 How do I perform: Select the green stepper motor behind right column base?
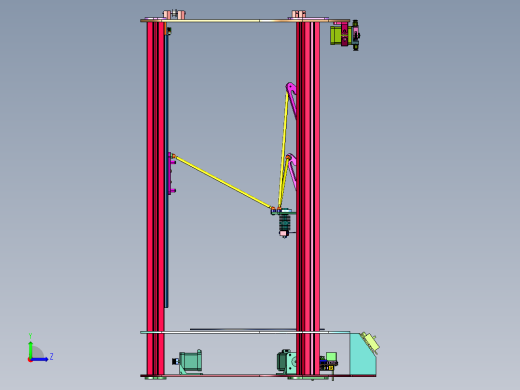tap(286, 361)
